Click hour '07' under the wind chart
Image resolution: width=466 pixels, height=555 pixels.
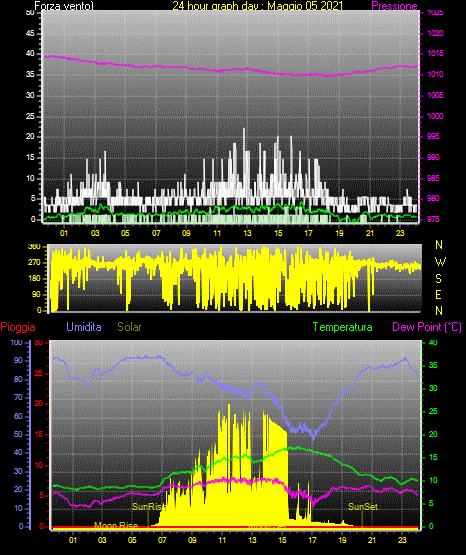pos(156,233)
